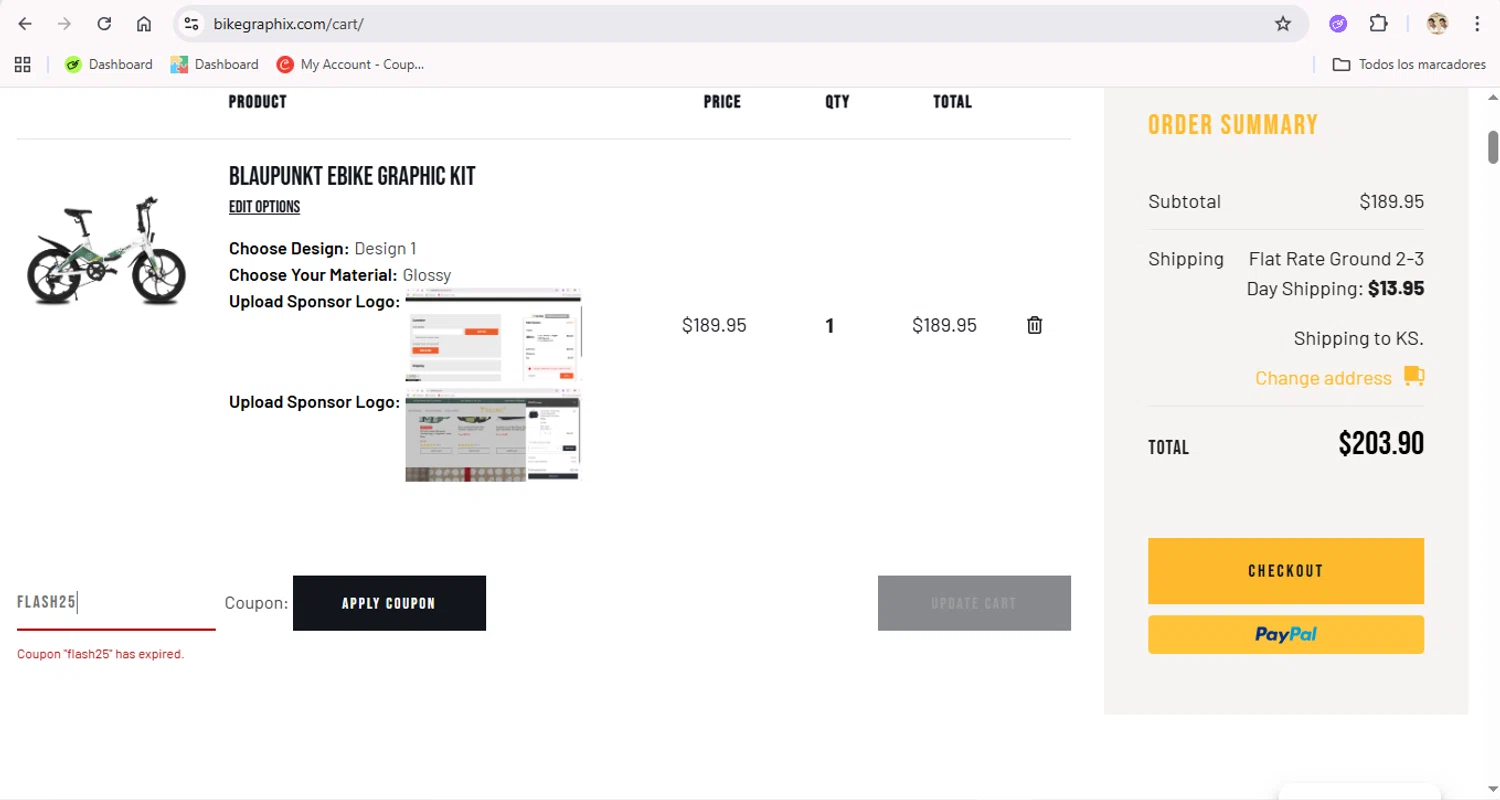The image size is (1500, 800).
Task: Click the coupon expired error message
Action: [x=100, y=654]
